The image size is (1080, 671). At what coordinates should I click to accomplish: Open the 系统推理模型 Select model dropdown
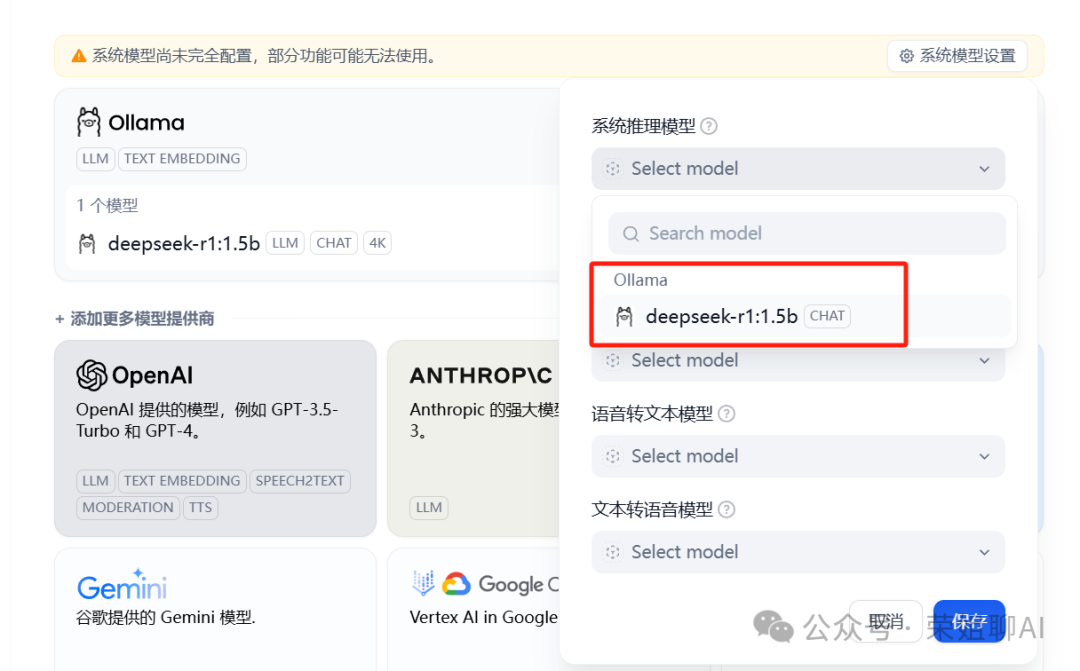click(x=797, y=168)
